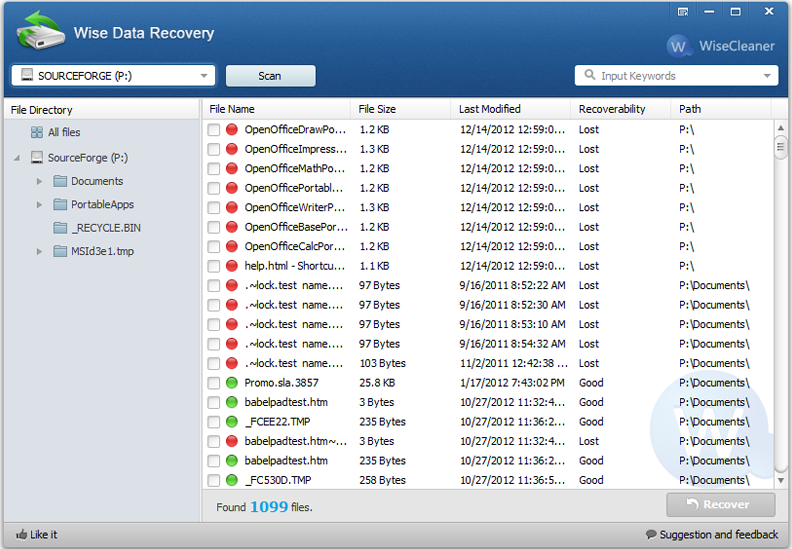Click the thumbs-up Like it icon
This screenshot has width=792, height=549.
[21, 534]
